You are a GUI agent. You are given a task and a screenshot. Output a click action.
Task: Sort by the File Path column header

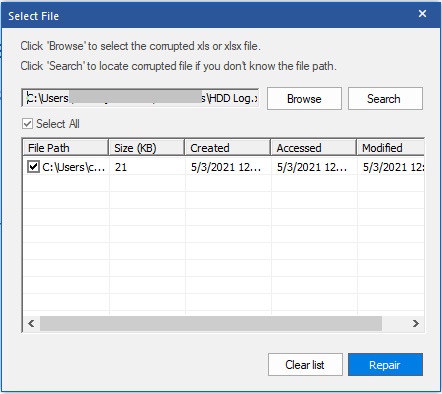pyautogui.click(x=66, y=148)
